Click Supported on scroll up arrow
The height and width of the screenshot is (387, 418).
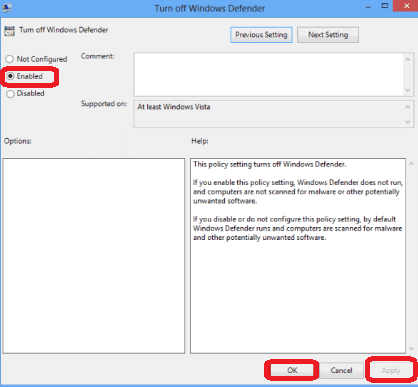tap(408, 107)
